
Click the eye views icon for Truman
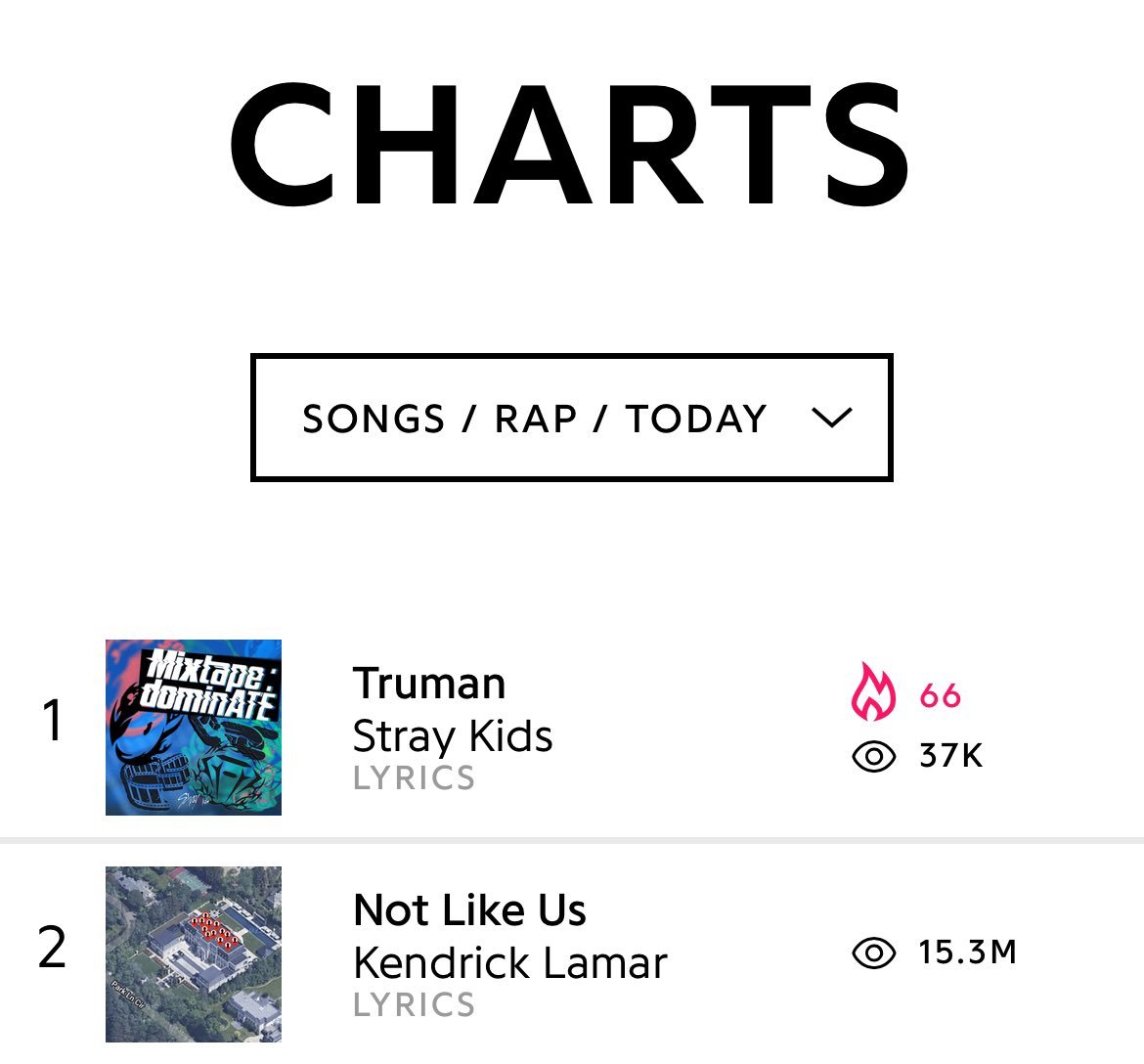(873, 756)
